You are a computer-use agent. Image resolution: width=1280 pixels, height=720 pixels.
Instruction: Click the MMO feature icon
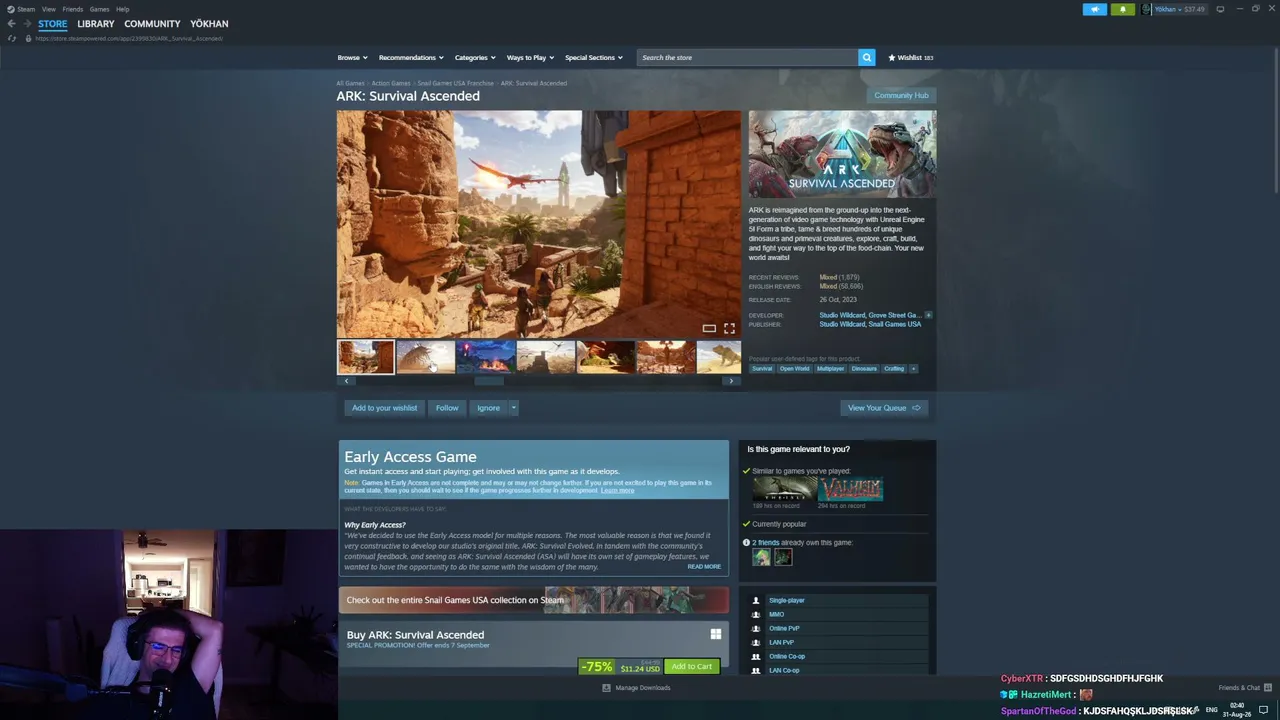[756, 615]
